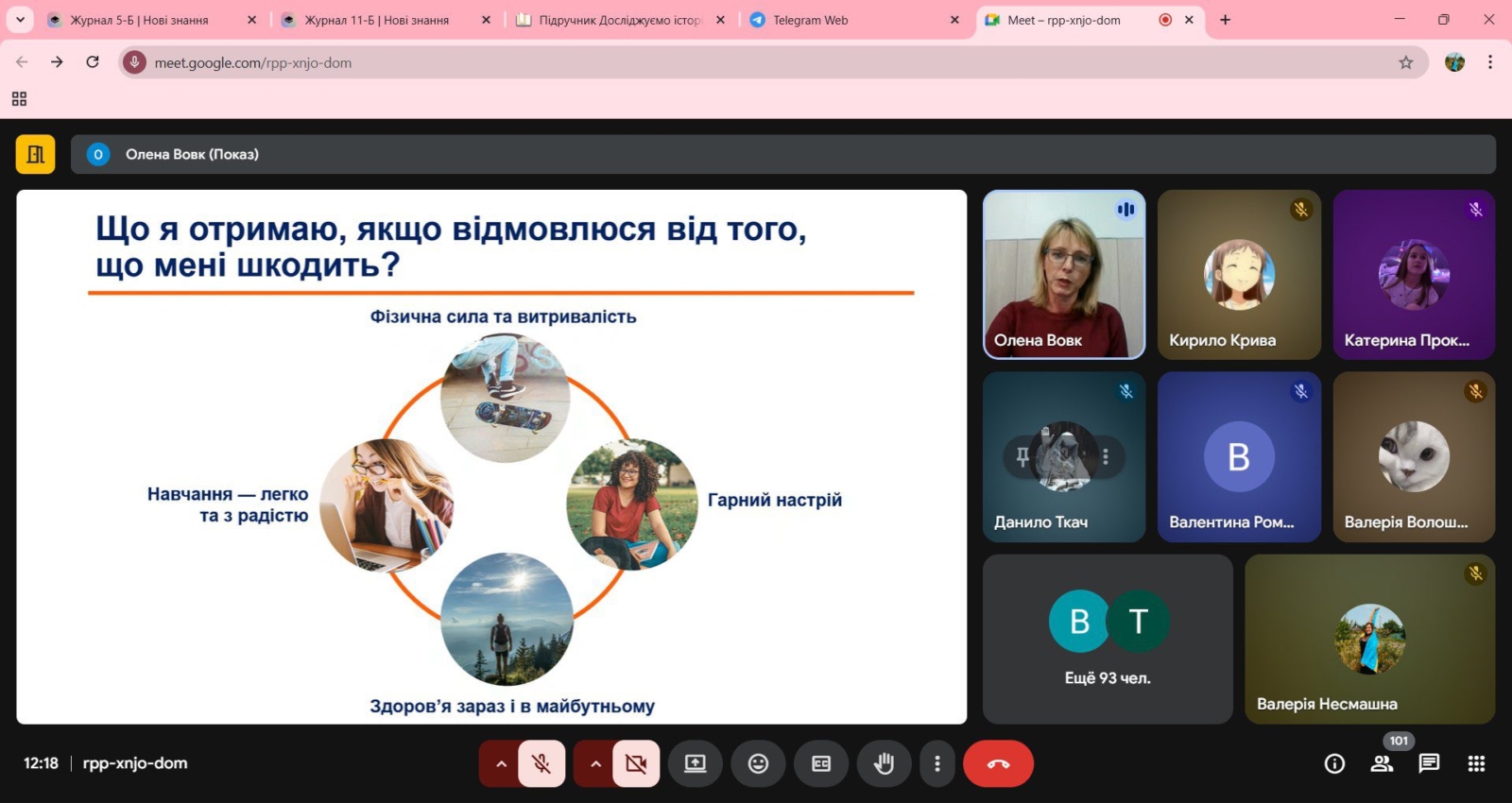Toggle the disabled camera button
Image resolution: width=1512 pixels, height=803 pixels.
(x=636, y=763)
